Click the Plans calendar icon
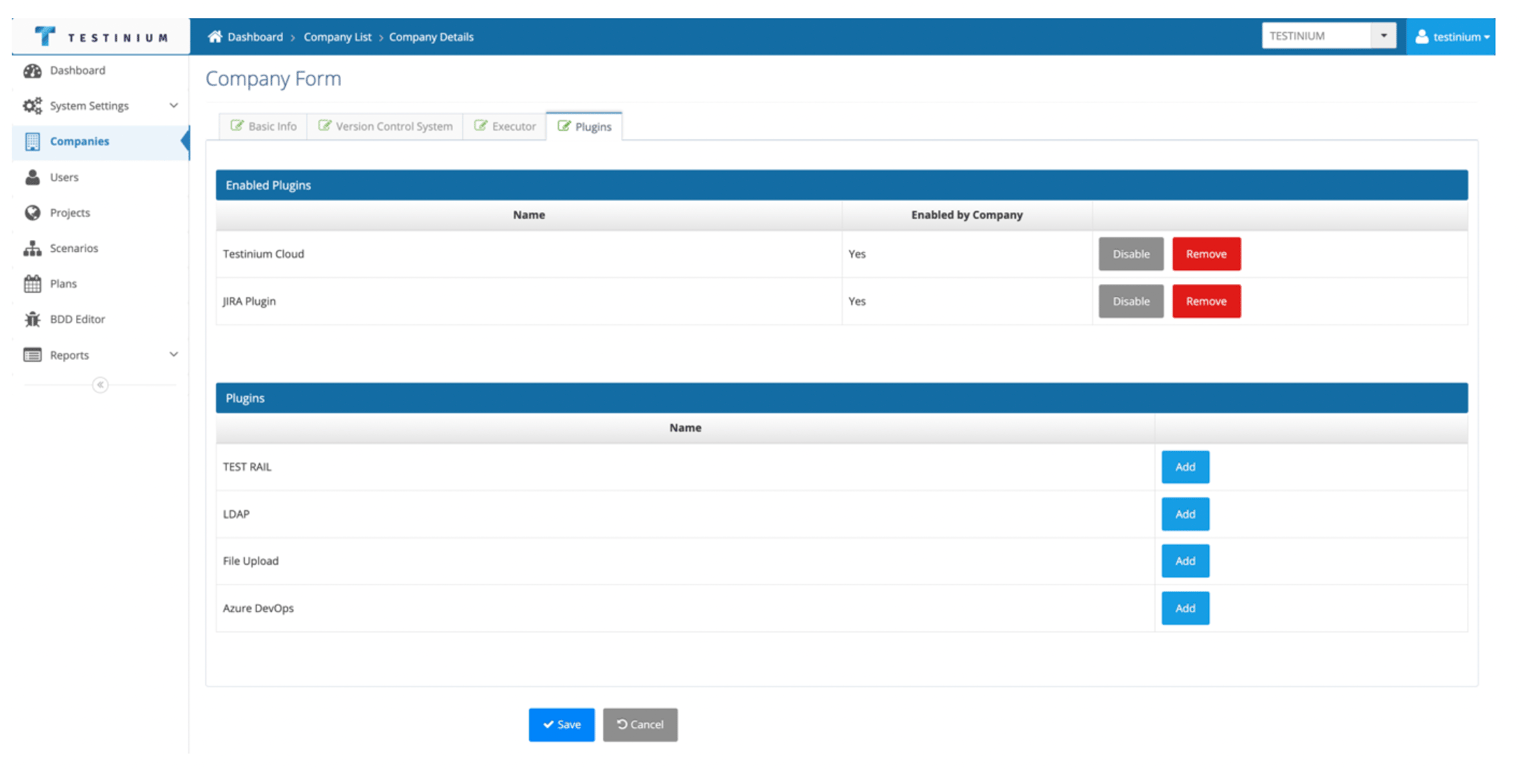The width and height of the screenshot is (1520, 769). click(32, 284)
